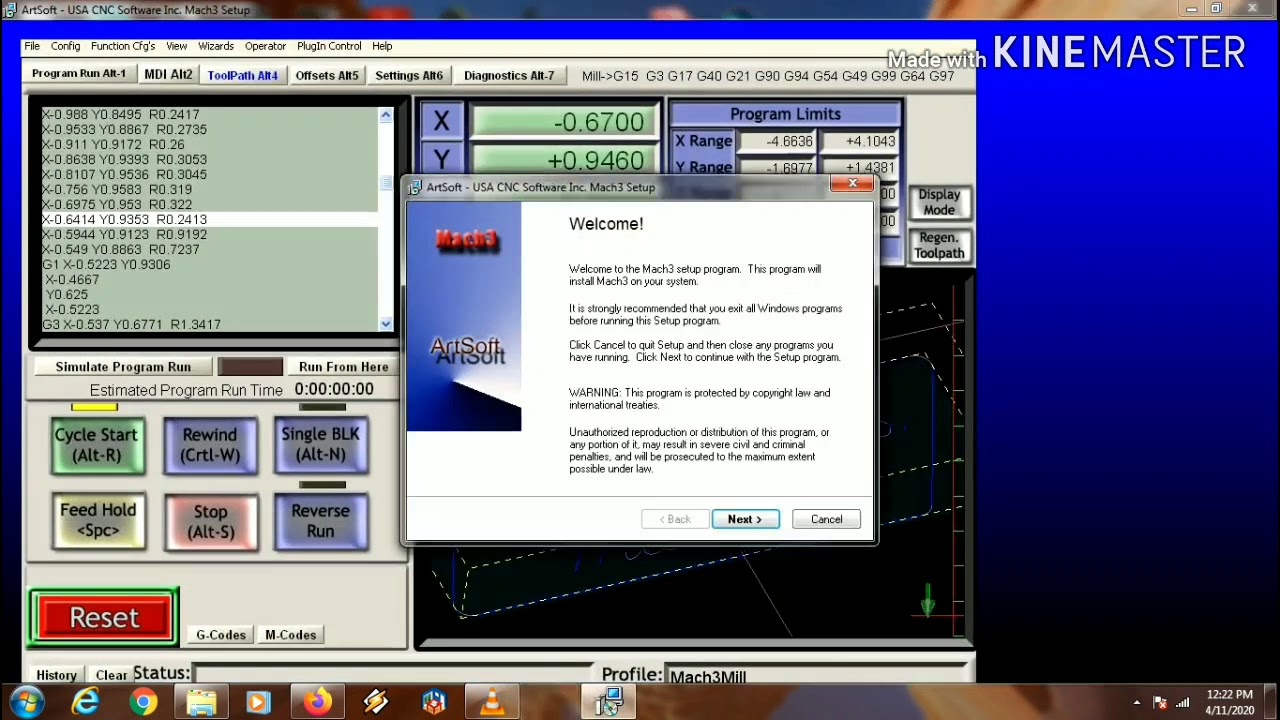
Task: Open the Config menu
Action: 65,46
